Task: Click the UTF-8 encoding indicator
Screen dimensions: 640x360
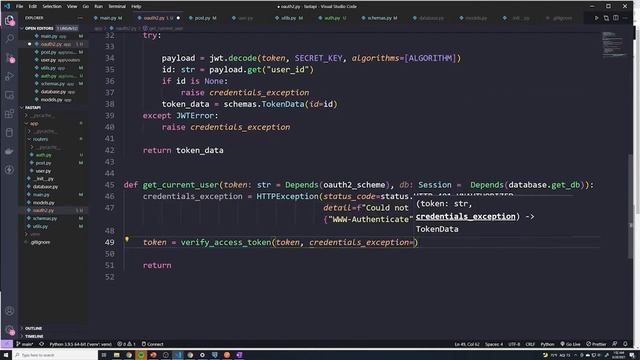Action: pos(514,344)
